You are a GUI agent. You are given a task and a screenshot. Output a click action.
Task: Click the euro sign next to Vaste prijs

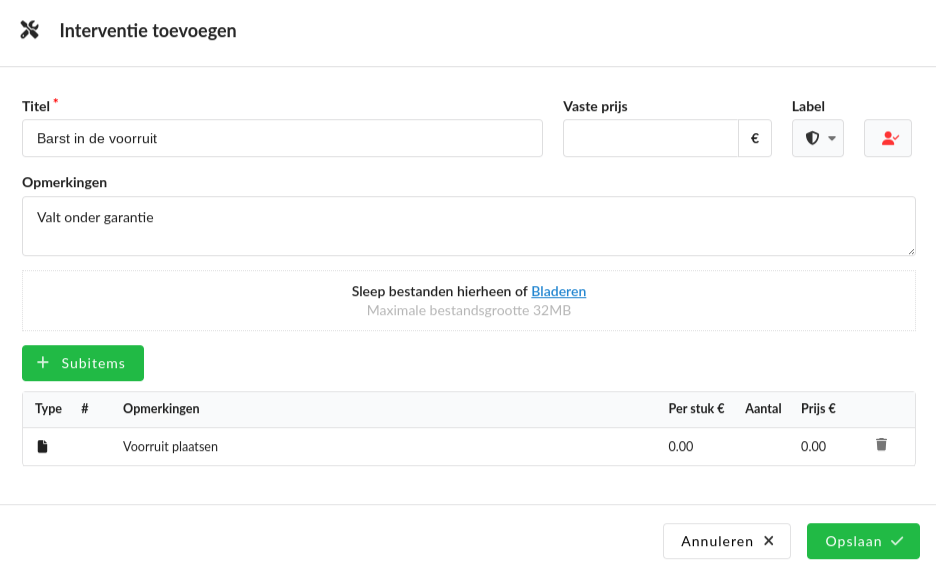(x=755, y=138)
